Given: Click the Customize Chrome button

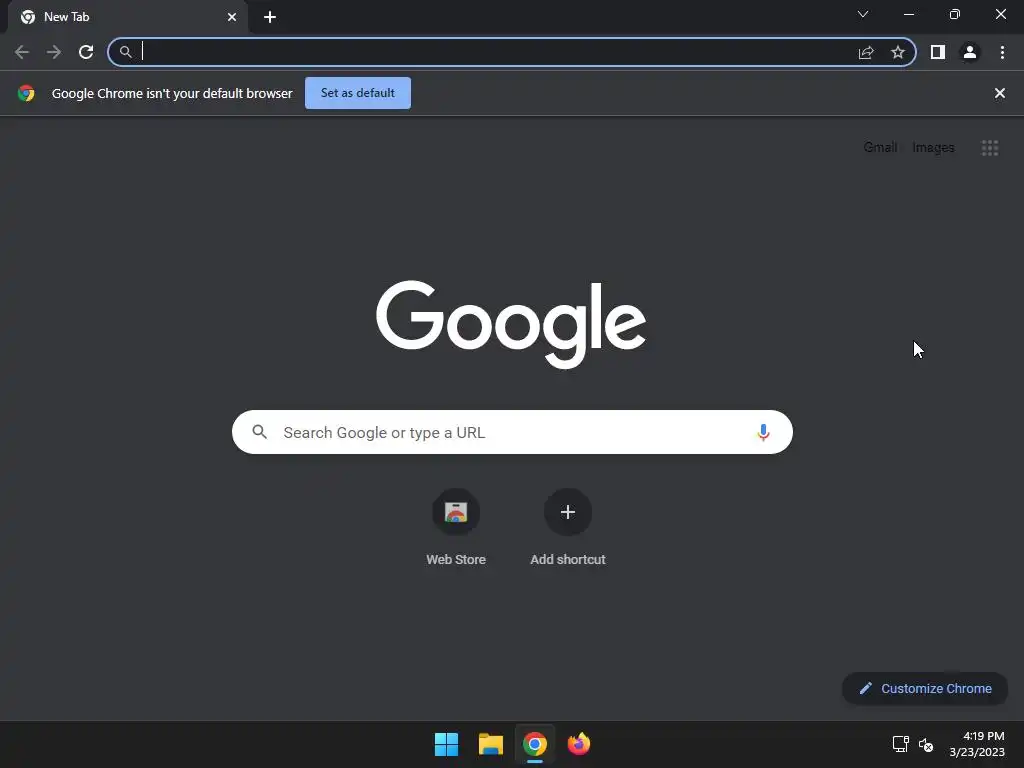Looking at the screenshot, I should [925, 688].
